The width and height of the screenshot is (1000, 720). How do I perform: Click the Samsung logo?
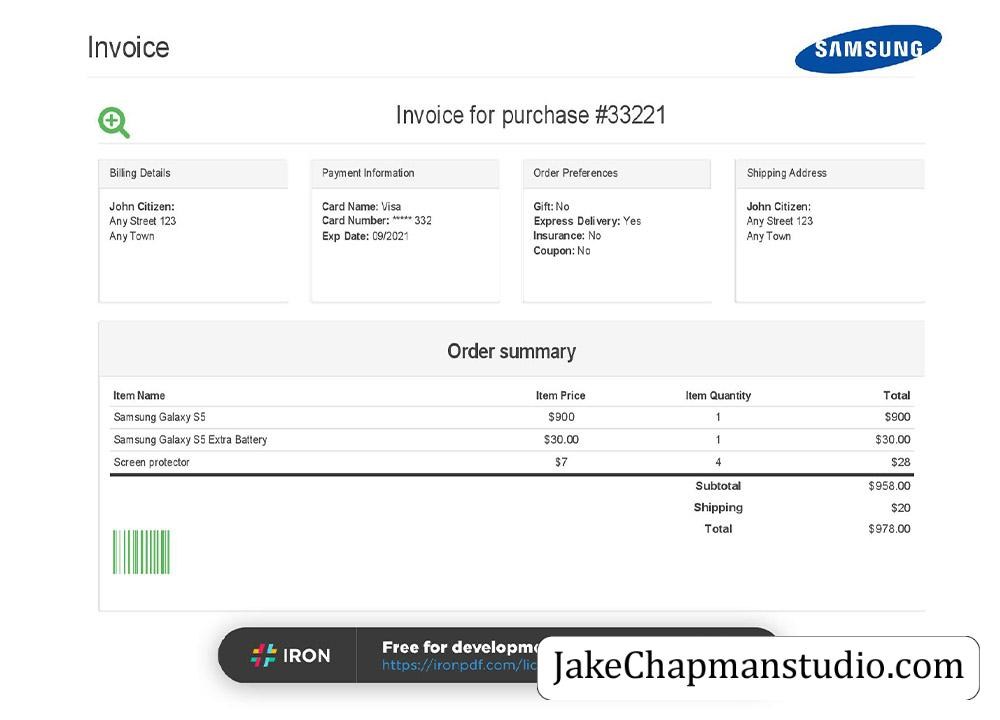click(x=868, y=48)
